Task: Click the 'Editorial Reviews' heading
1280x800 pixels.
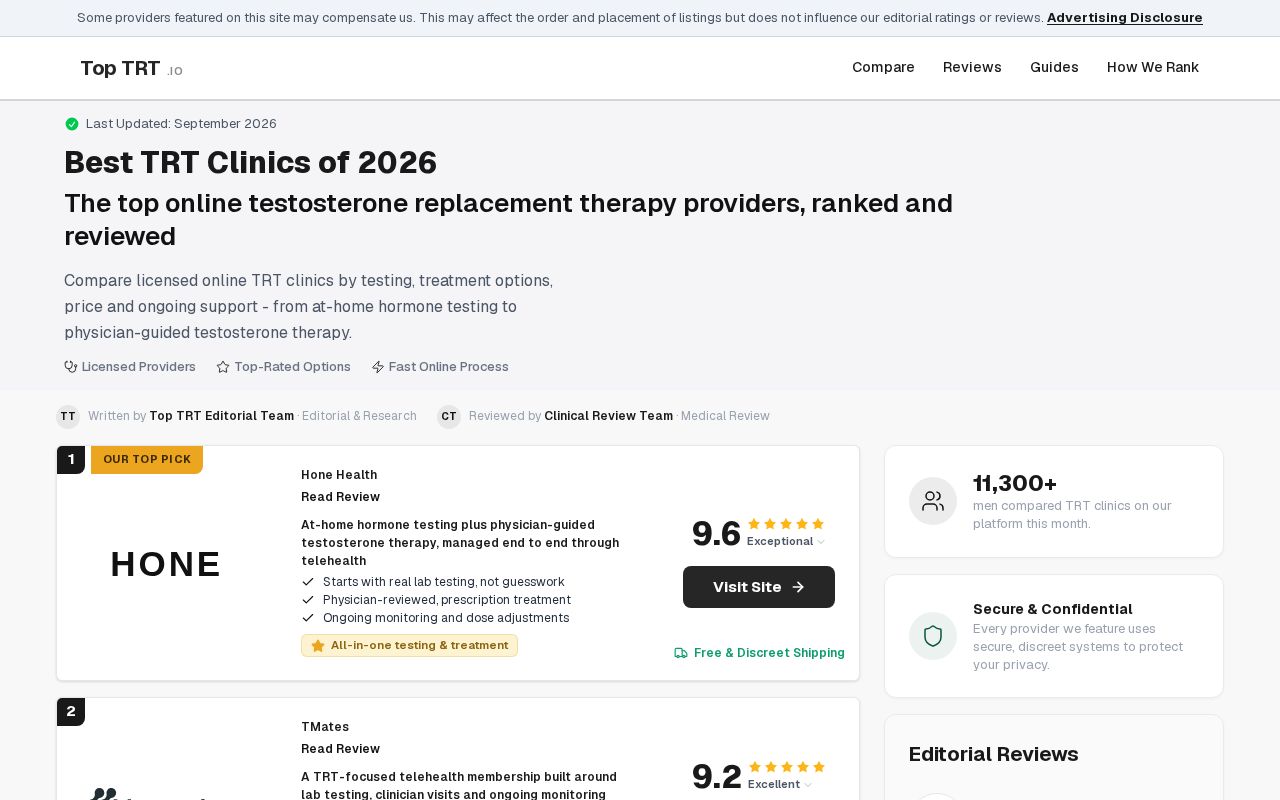Action: (x=994, y=754)
